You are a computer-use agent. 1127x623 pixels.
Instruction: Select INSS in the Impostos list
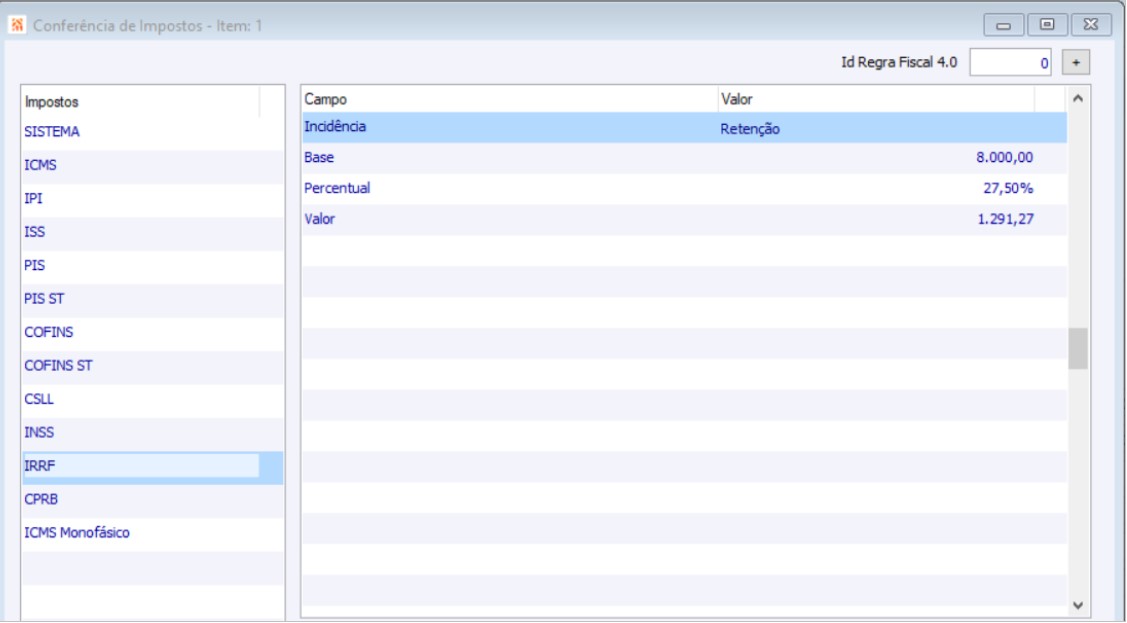pos(152,433)
